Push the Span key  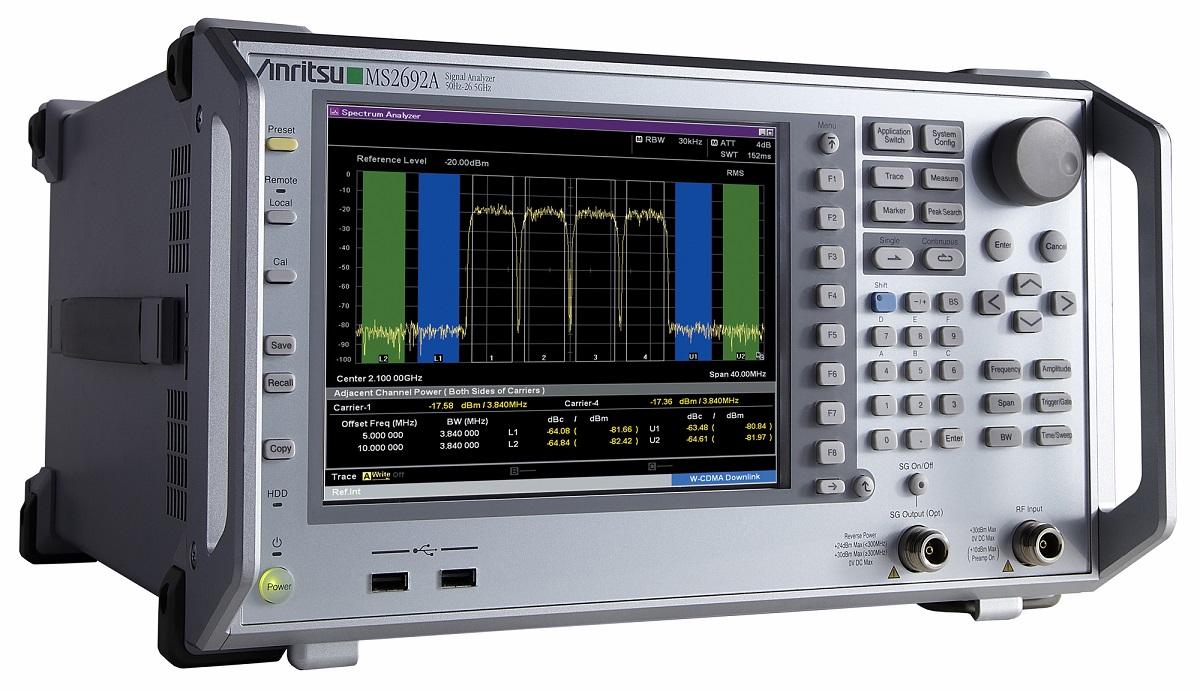(x=1005, y=403)
